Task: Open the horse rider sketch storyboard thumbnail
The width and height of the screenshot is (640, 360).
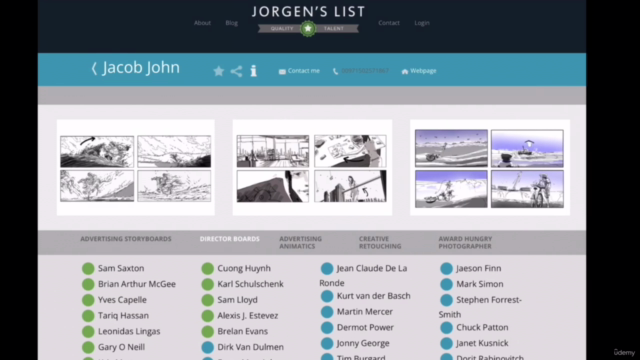Action: click(x=136, y=167)
